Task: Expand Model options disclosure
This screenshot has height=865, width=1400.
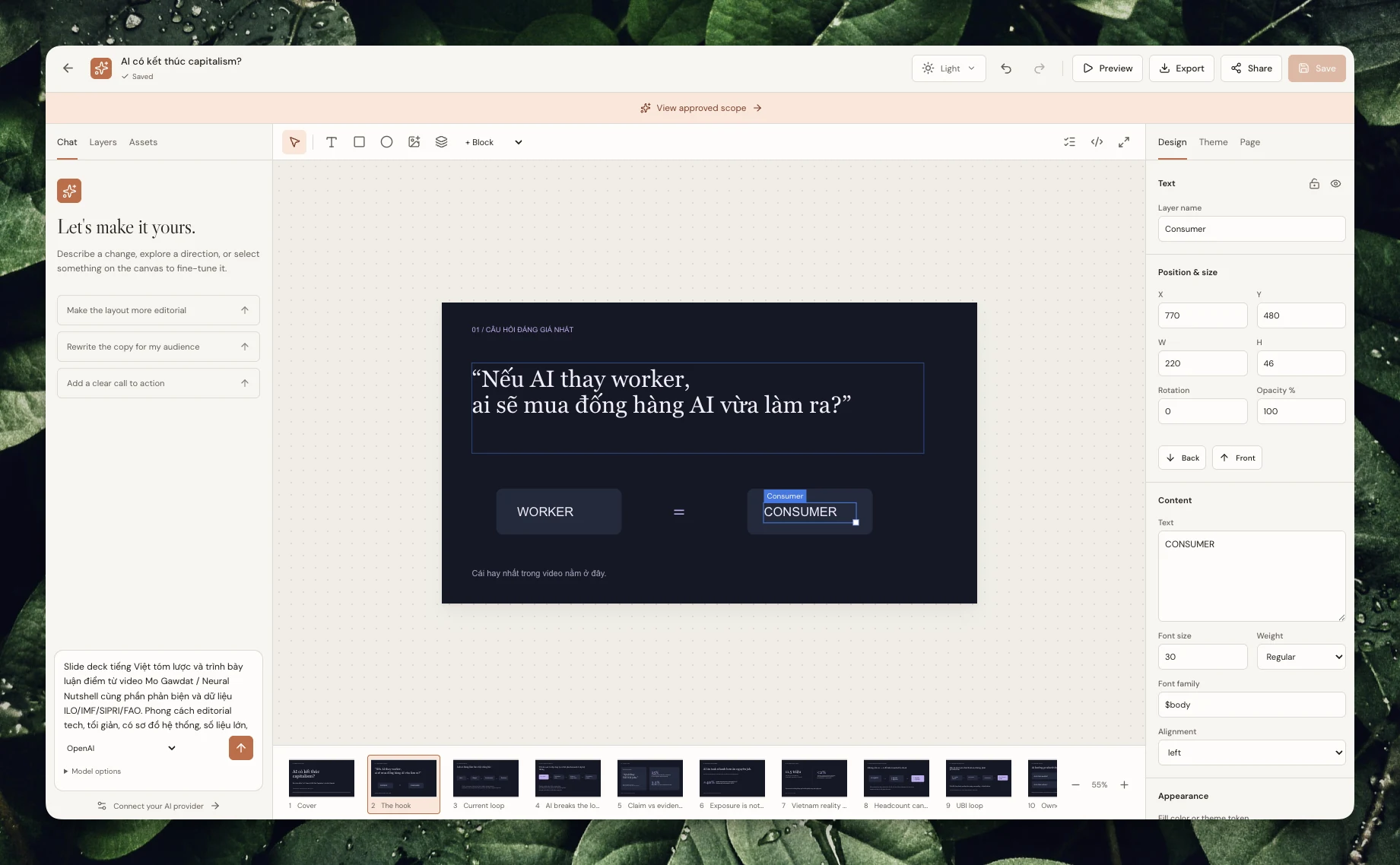Action: coord(93,771)
